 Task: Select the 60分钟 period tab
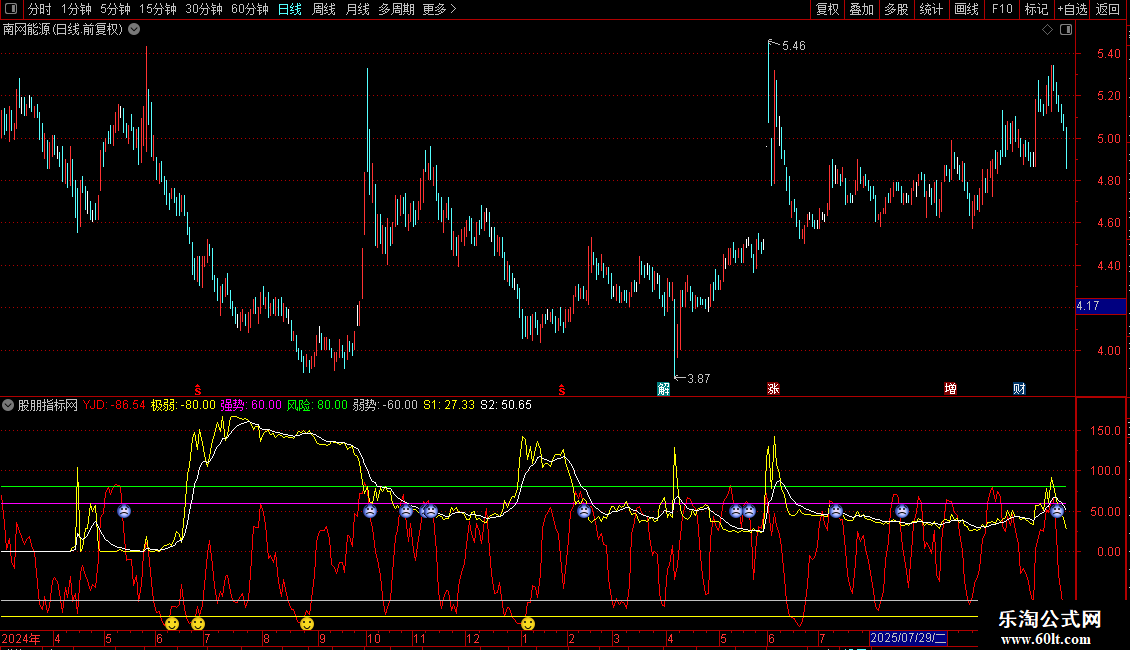click(250, 9)
